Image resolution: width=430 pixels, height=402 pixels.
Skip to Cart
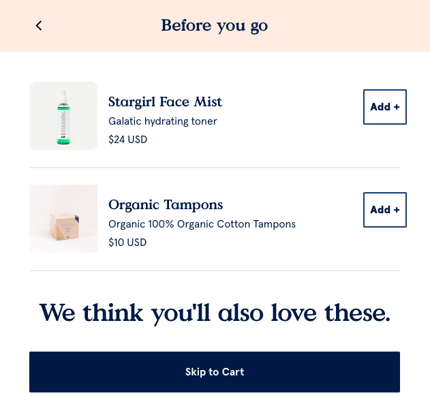click(x=214, y=372)
